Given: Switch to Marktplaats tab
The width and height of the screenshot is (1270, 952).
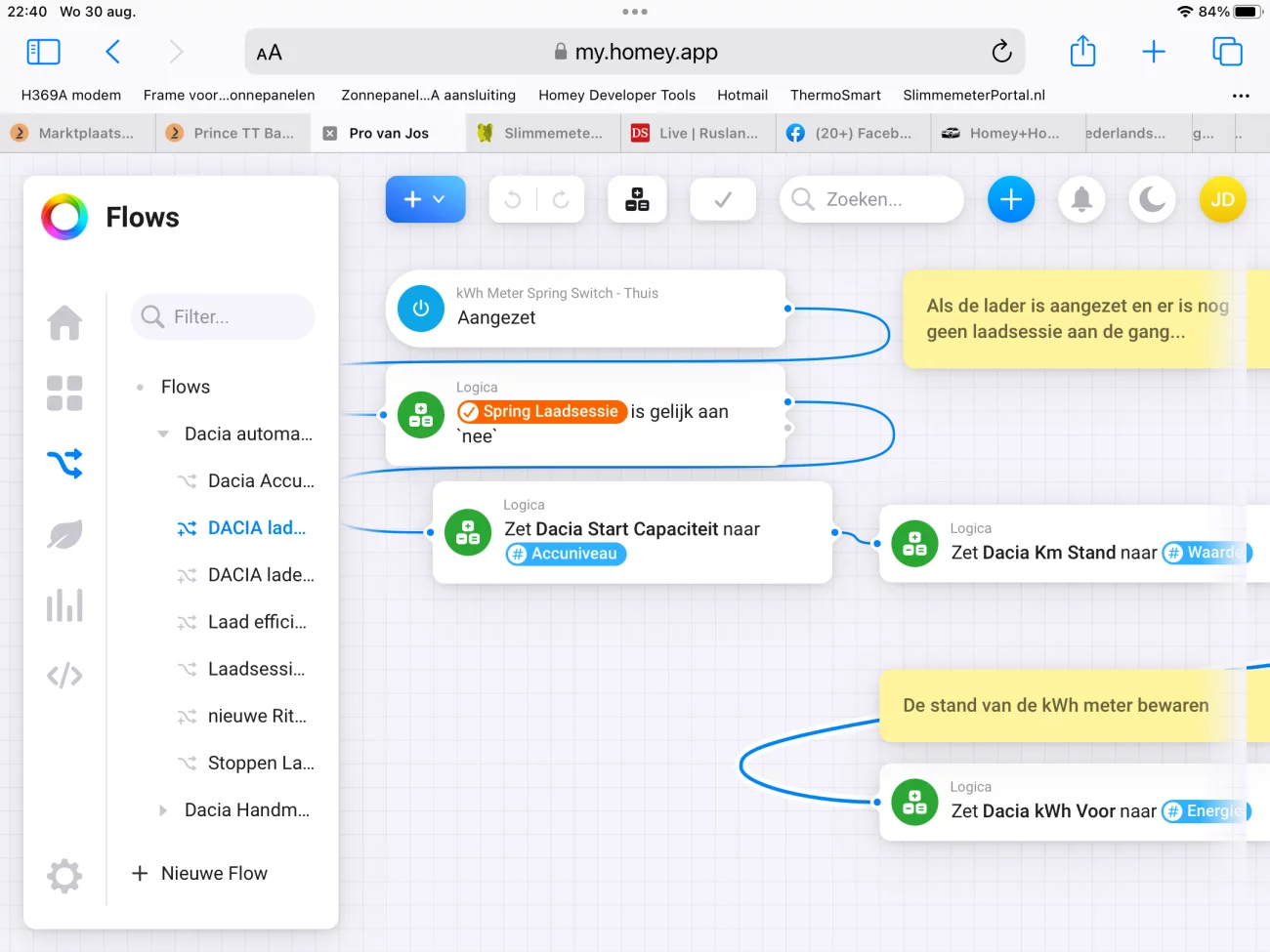Looking at the screenshot, I should click(77, 133).
